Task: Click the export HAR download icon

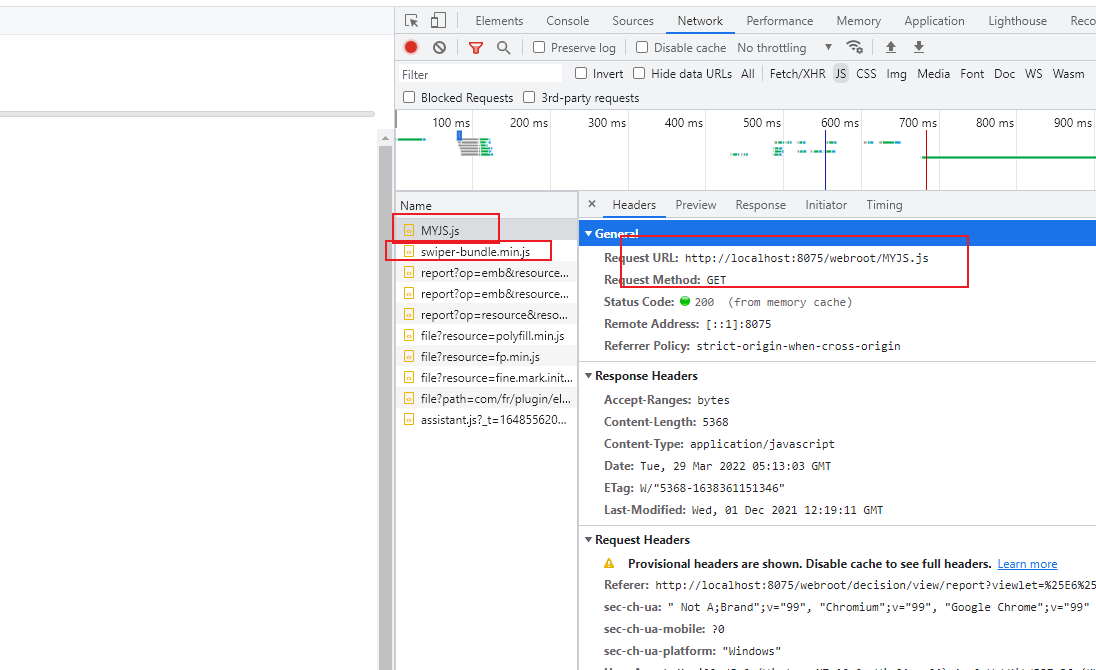Action: tap(918, 47)
